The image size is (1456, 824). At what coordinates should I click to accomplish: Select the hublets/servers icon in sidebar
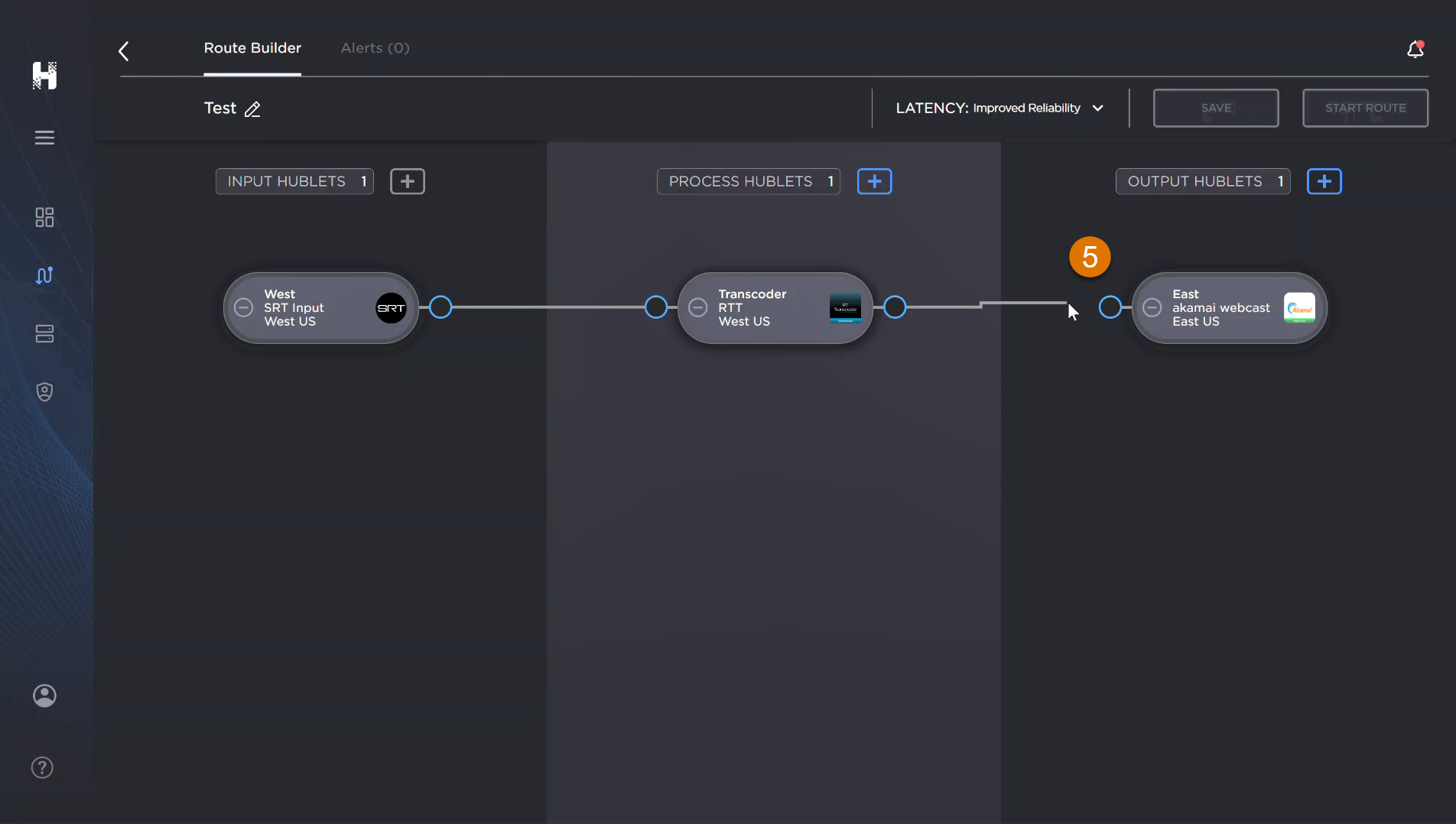click(44, 333)
